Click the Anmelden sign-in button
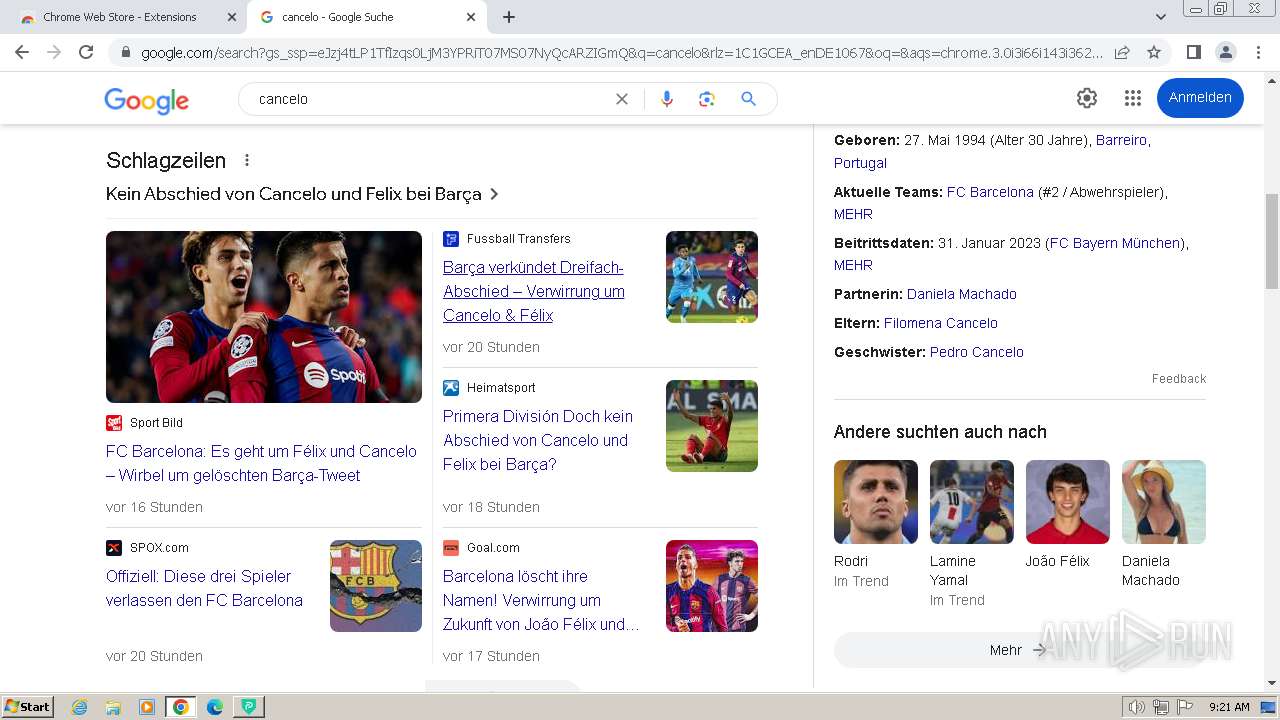The width and height of the screenshot is (1280, 720). (1200, 98)
